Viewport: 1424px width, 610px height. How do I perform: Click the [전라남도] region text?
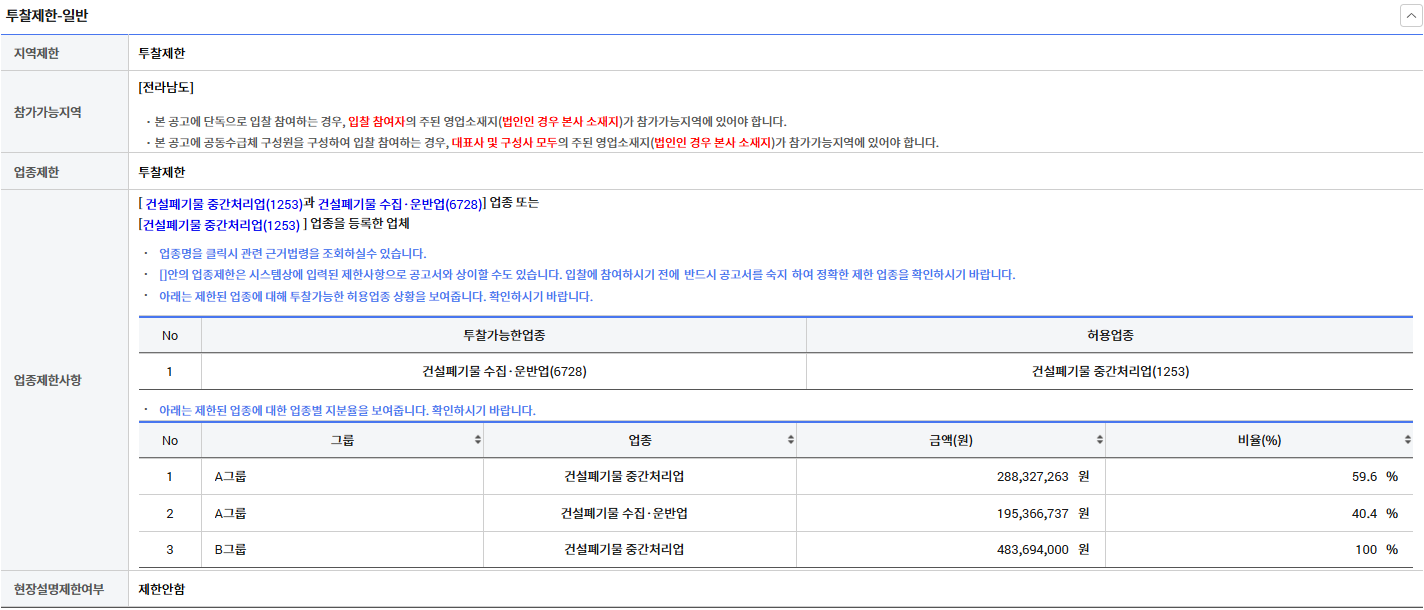coord(166,87)
